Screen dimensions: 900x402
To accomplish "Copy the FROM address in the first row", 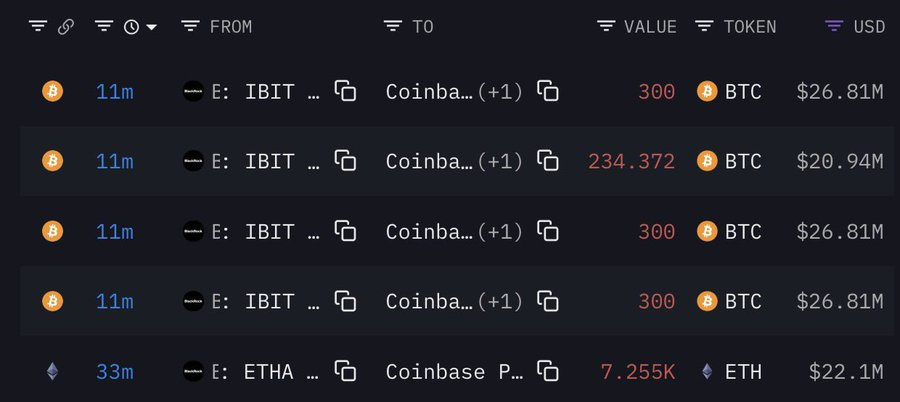I will pyautogui.click(x=345, y=92).
